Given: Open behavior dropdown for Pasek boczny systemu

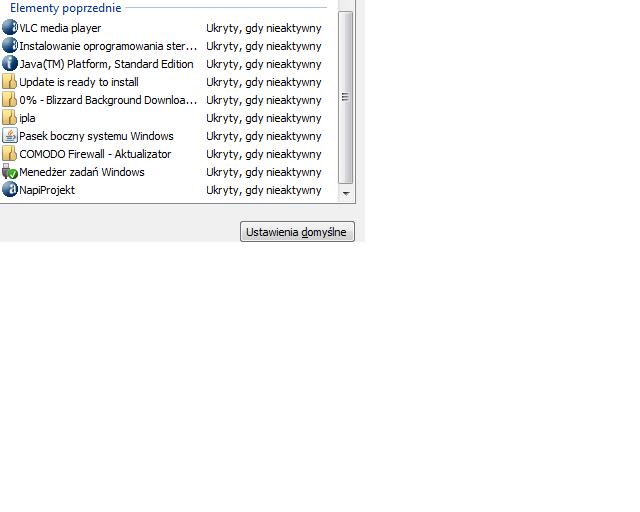Looking at the screenshot, I should tap(264, 136).
